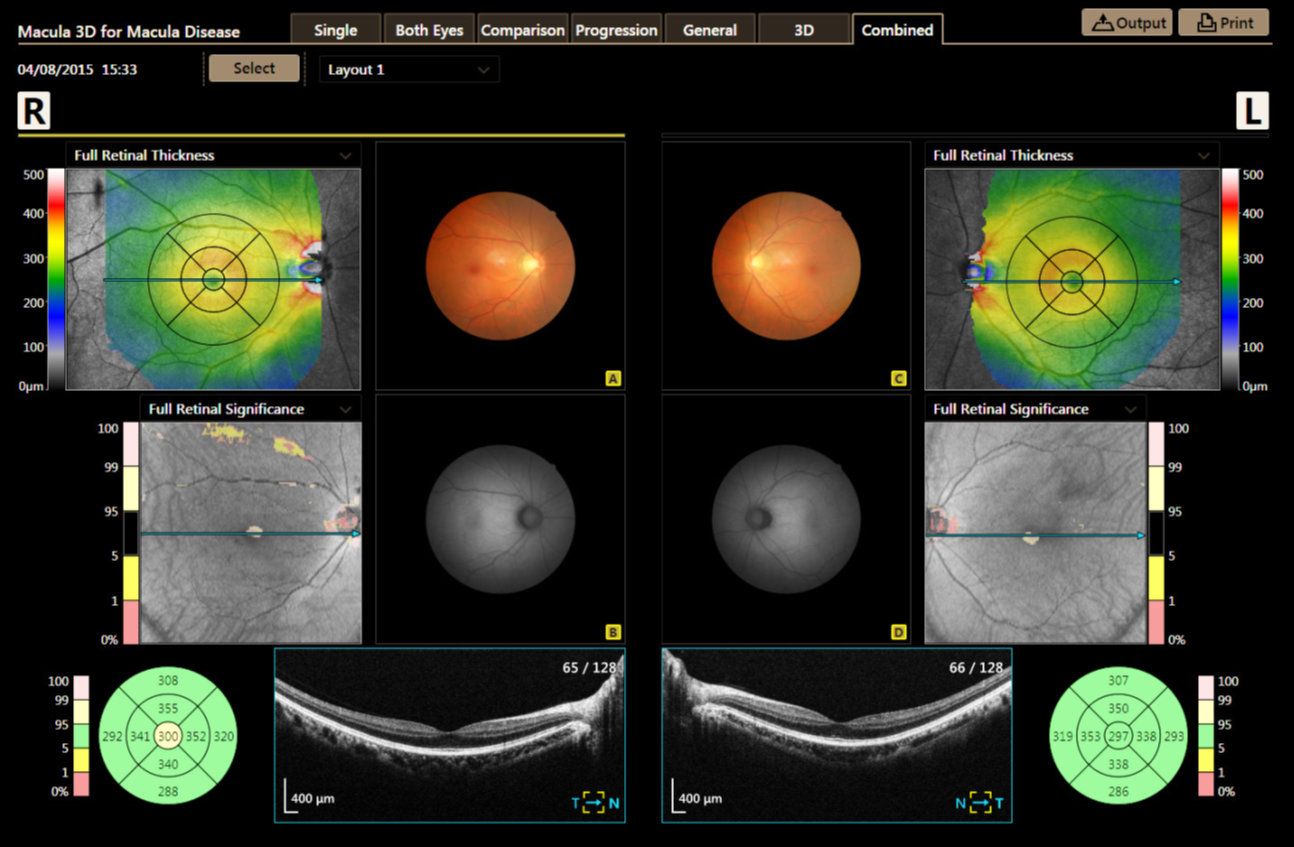Switch to the Progression tab
Image resolution: width=1294 pixels, height=847 pixels.
coord(615,30)
